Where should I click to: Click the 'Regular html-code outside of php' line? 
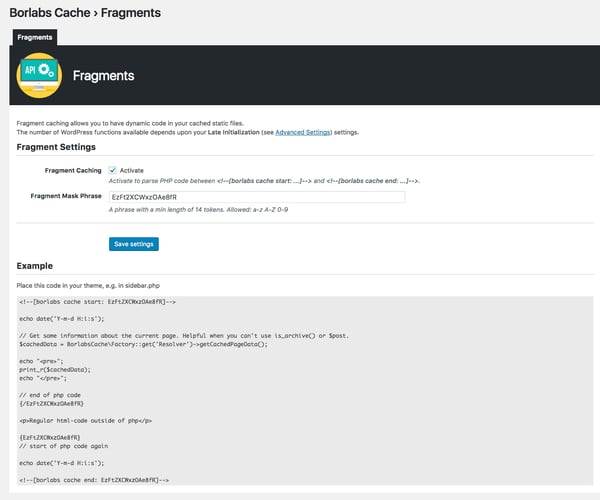(85, 420)
